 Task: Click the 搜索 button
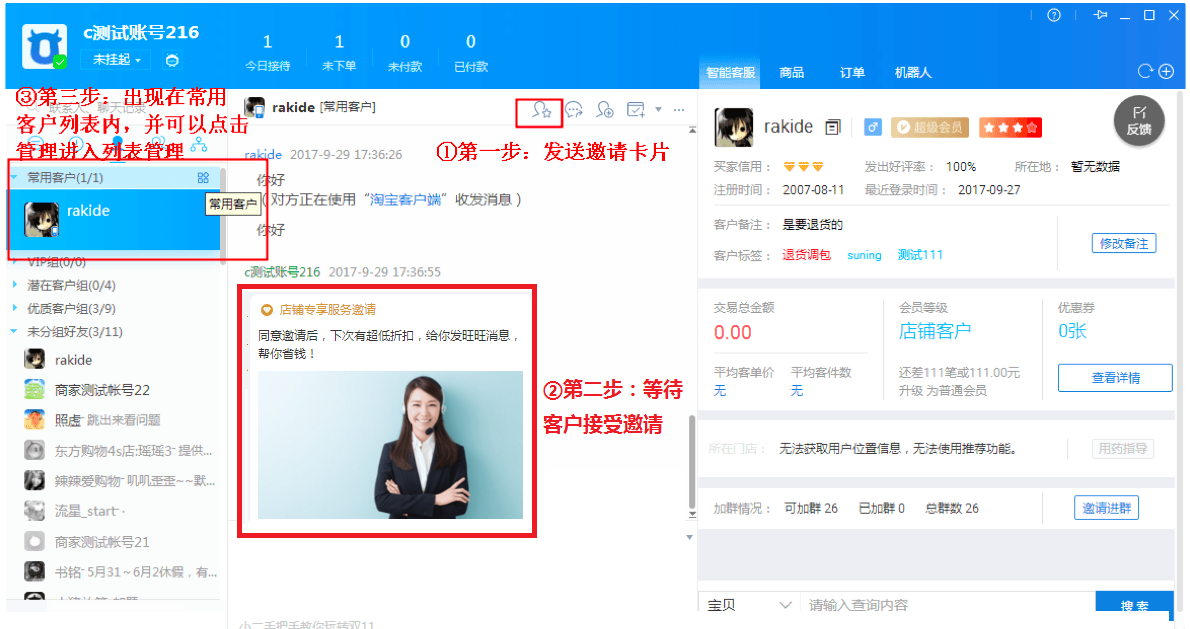click(1134, 605)
